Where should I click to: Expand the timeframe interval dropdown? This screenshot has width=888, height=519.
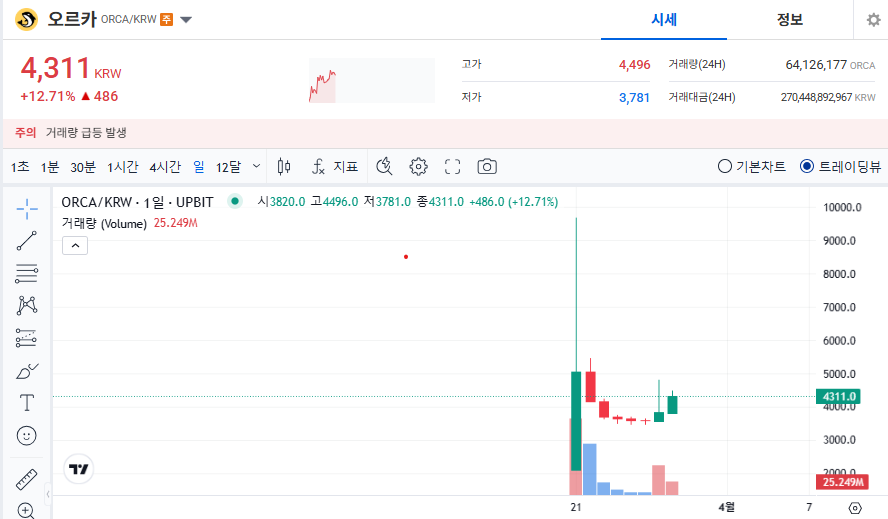coord(256,166)
